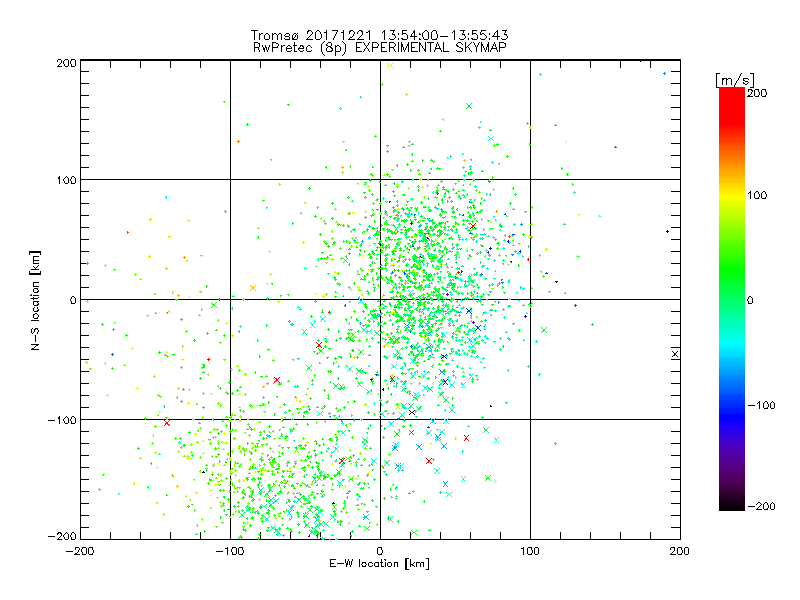Click the yellow-green X marker at the plot's top edge
The width and height of the screenshot is (800, 600).
pos(390,65)
